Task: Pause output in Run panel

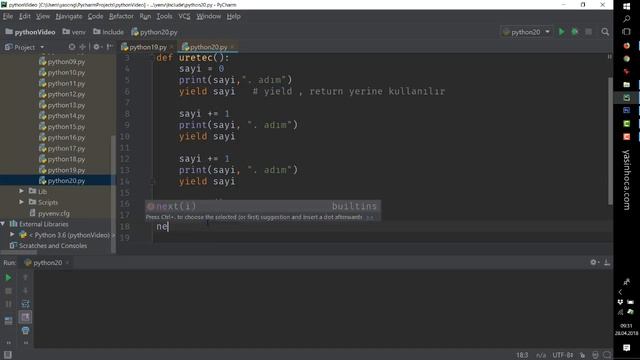Action: [x=8, y=304]
